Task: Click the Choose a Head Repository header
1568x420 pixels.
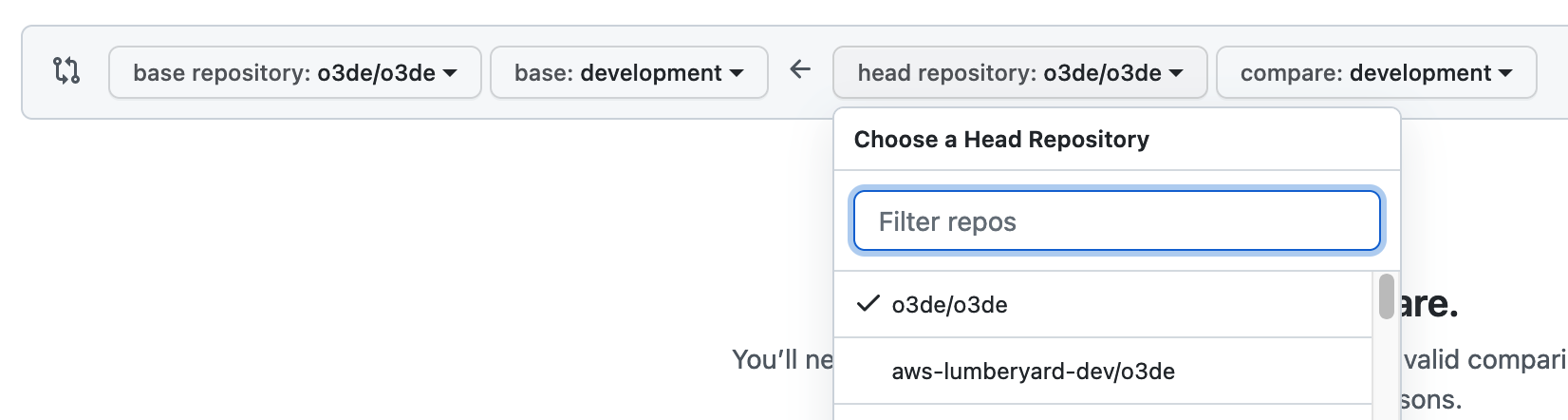Action: 1001,140
